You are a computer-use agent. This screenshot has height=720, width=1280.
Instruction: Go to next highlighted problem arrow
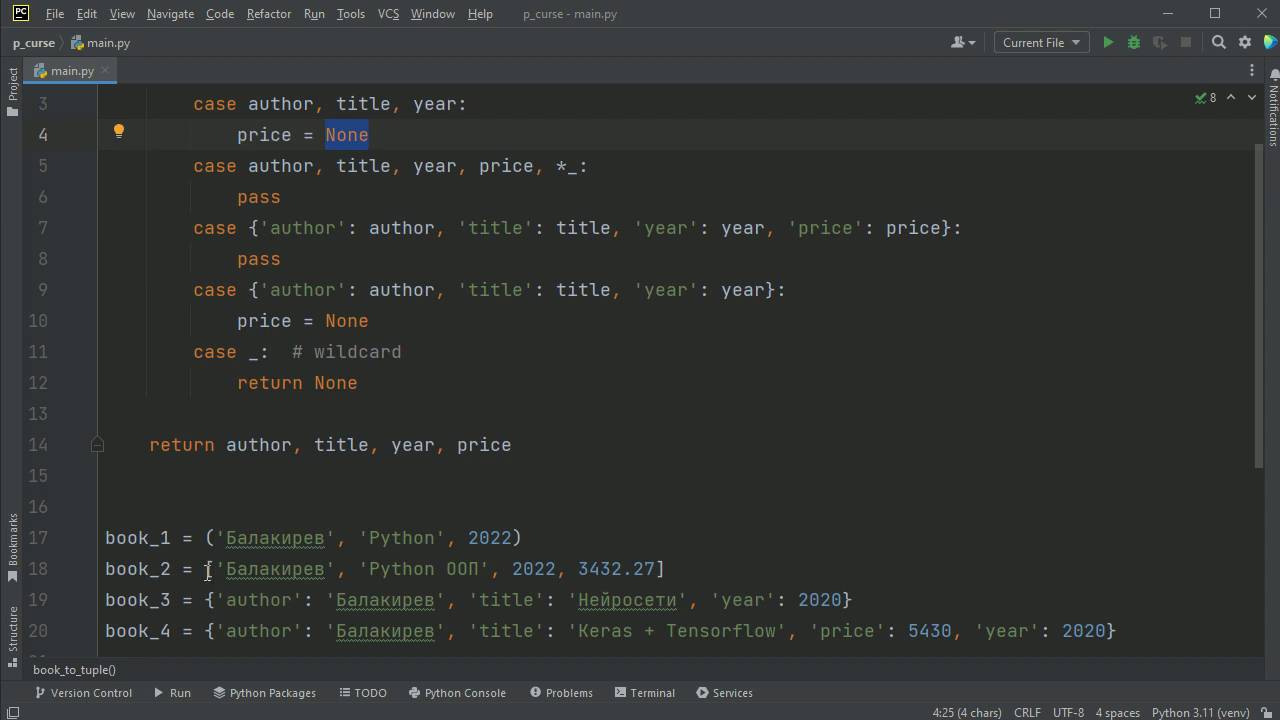(x=1252, y=97)
